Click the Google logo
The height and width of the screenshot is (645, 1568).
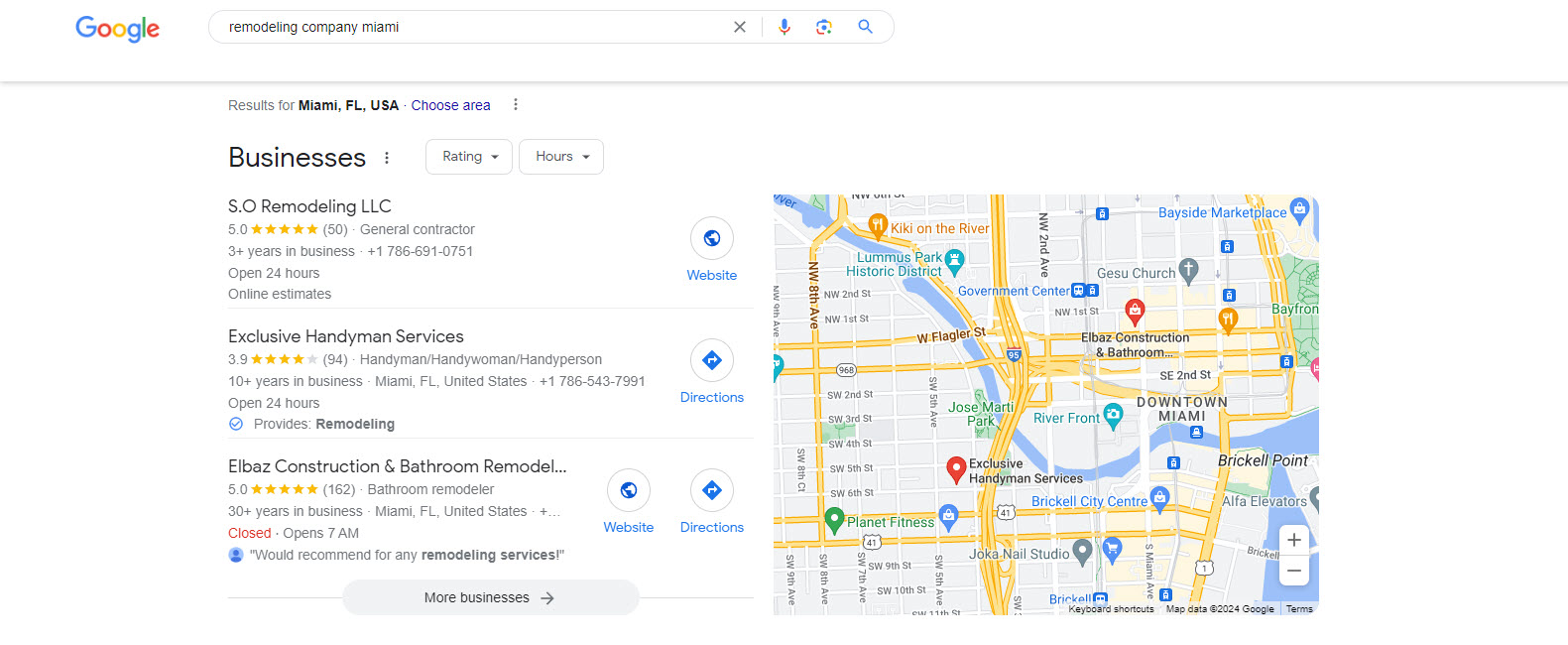[x=117, y=28]
